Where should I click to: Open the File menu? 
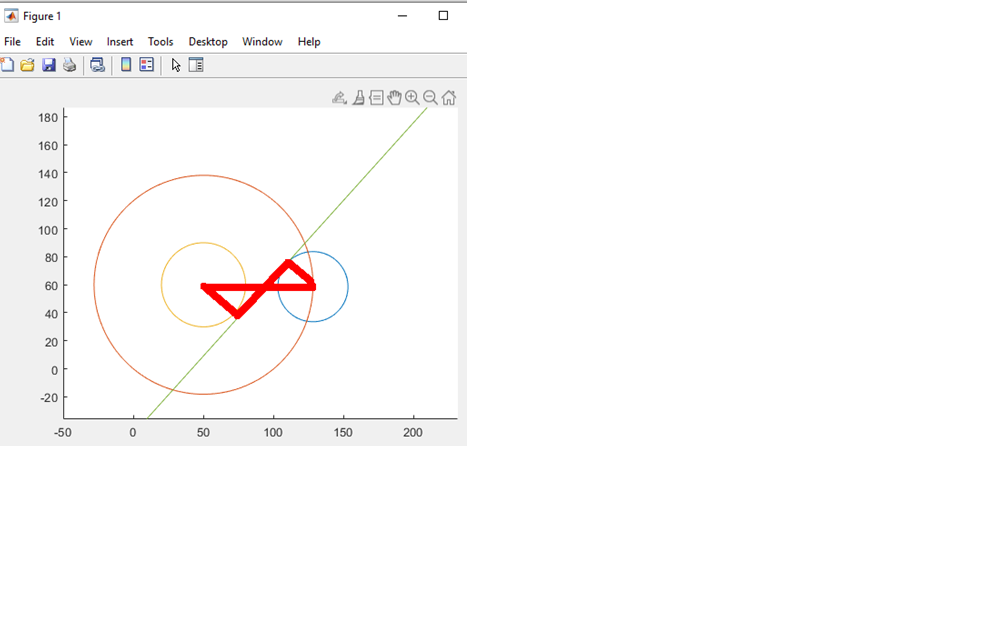[x=12, y=42]
